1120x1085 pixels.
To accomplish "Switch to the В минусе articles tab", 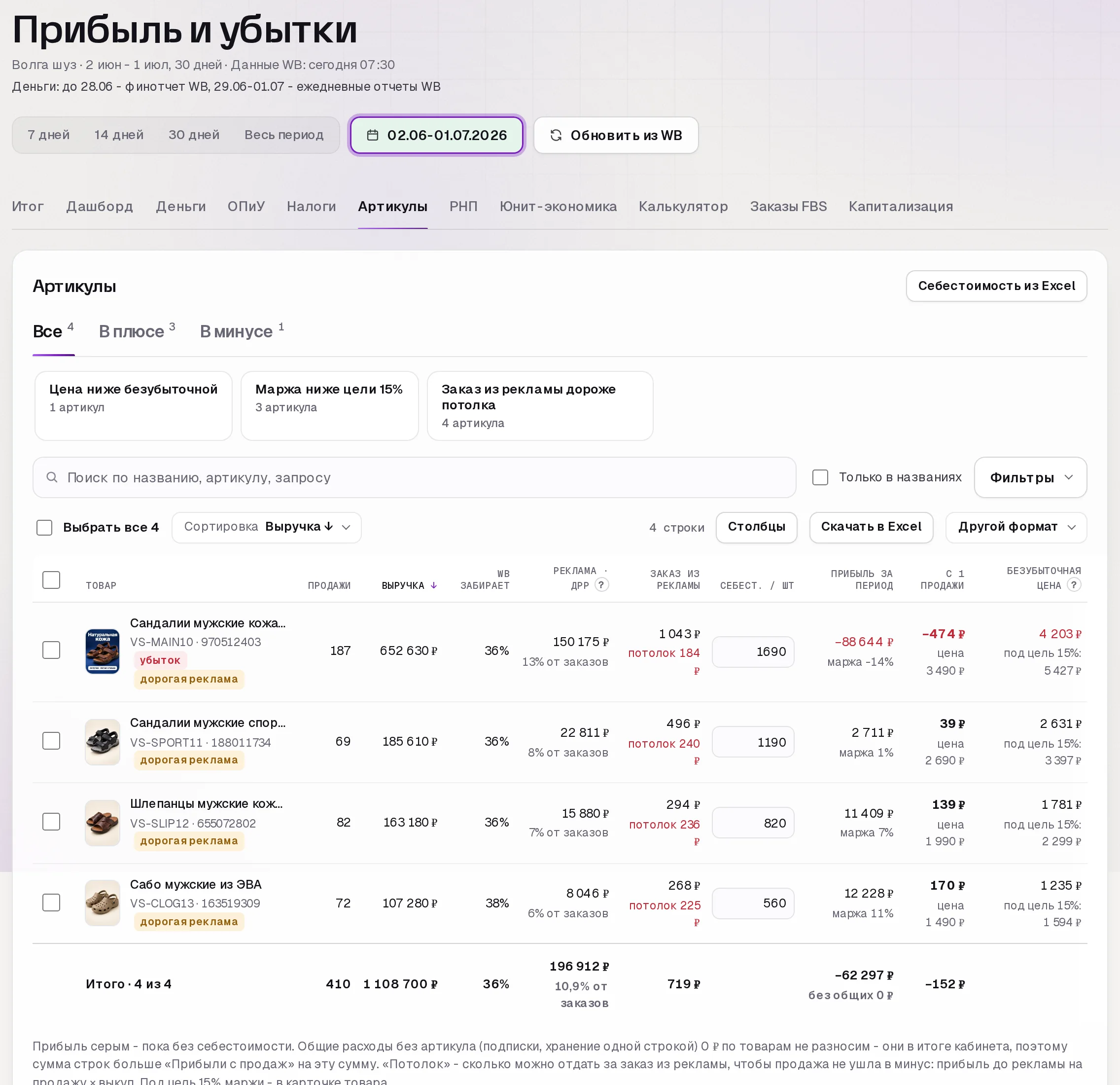I will click(242, 331).
